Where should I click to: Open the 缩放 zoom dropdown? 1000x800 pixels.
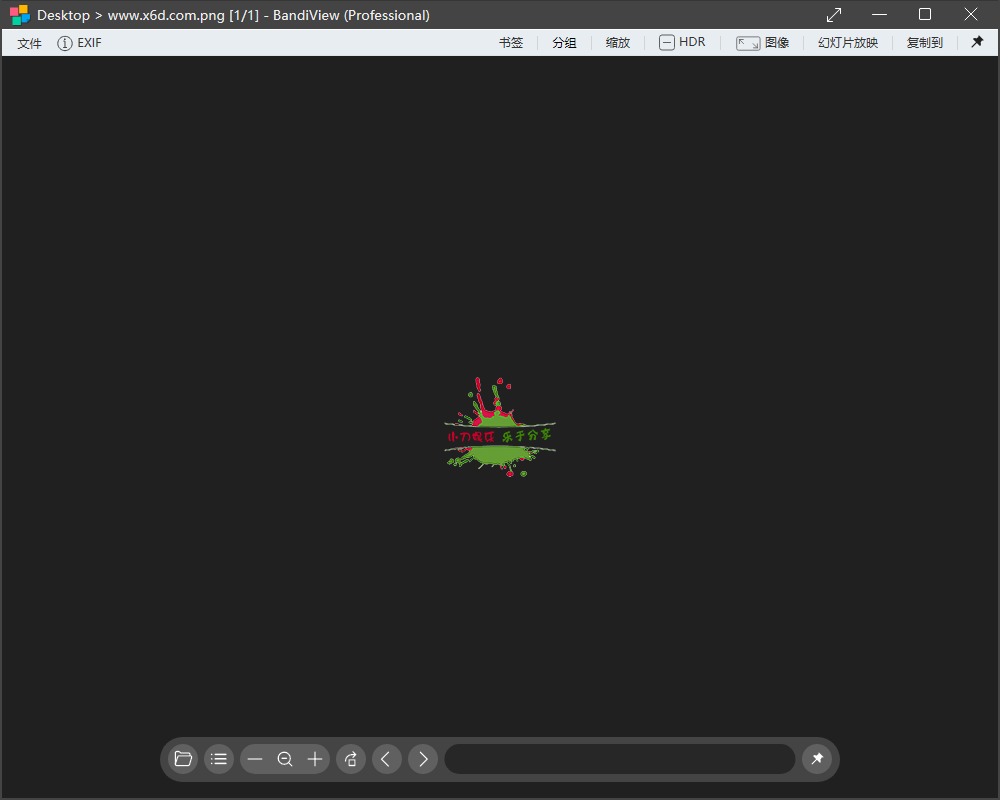coord(617,42)
